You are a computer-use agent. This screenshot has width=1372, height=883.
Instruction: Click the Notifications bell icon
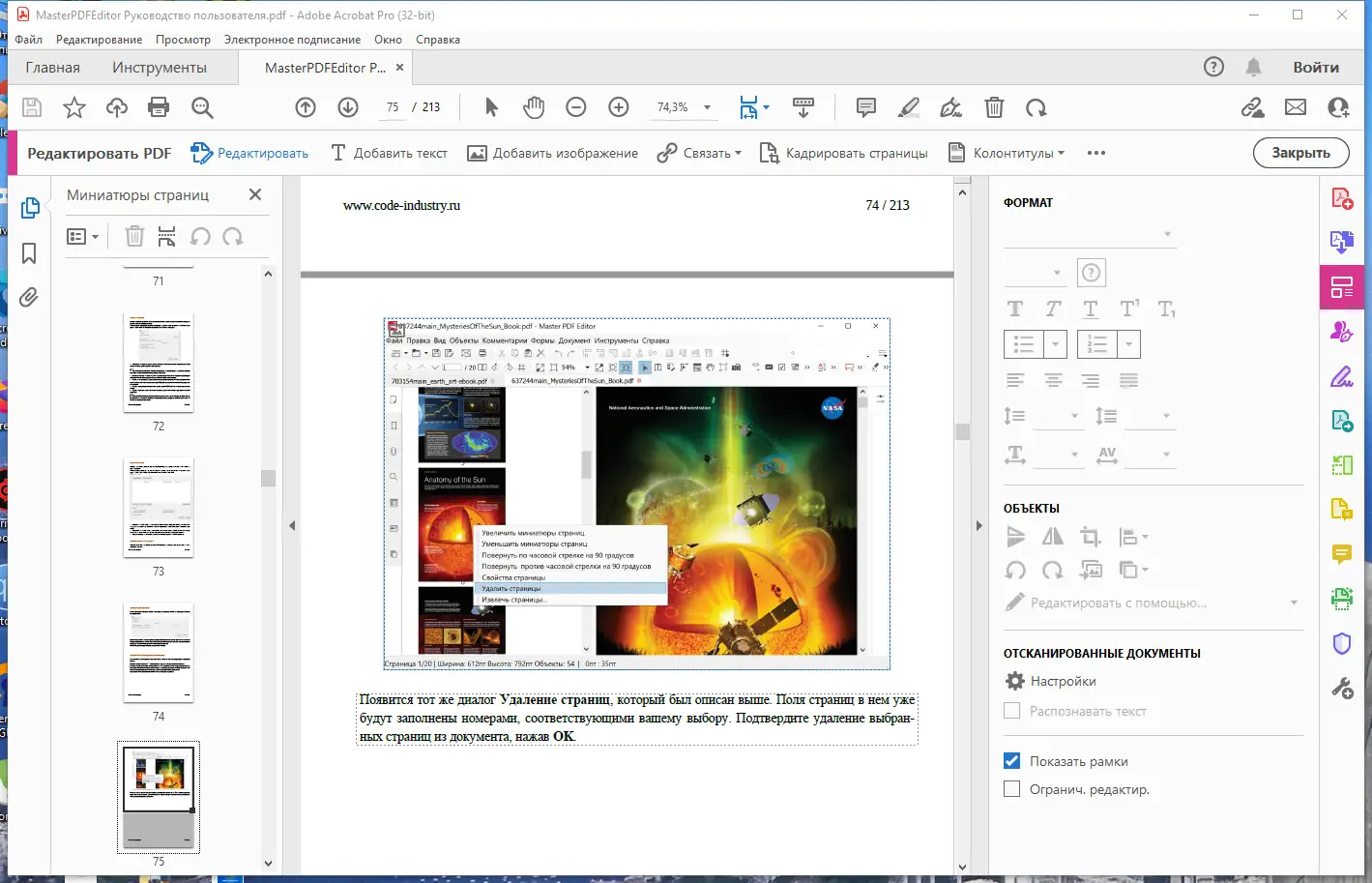1253,67
